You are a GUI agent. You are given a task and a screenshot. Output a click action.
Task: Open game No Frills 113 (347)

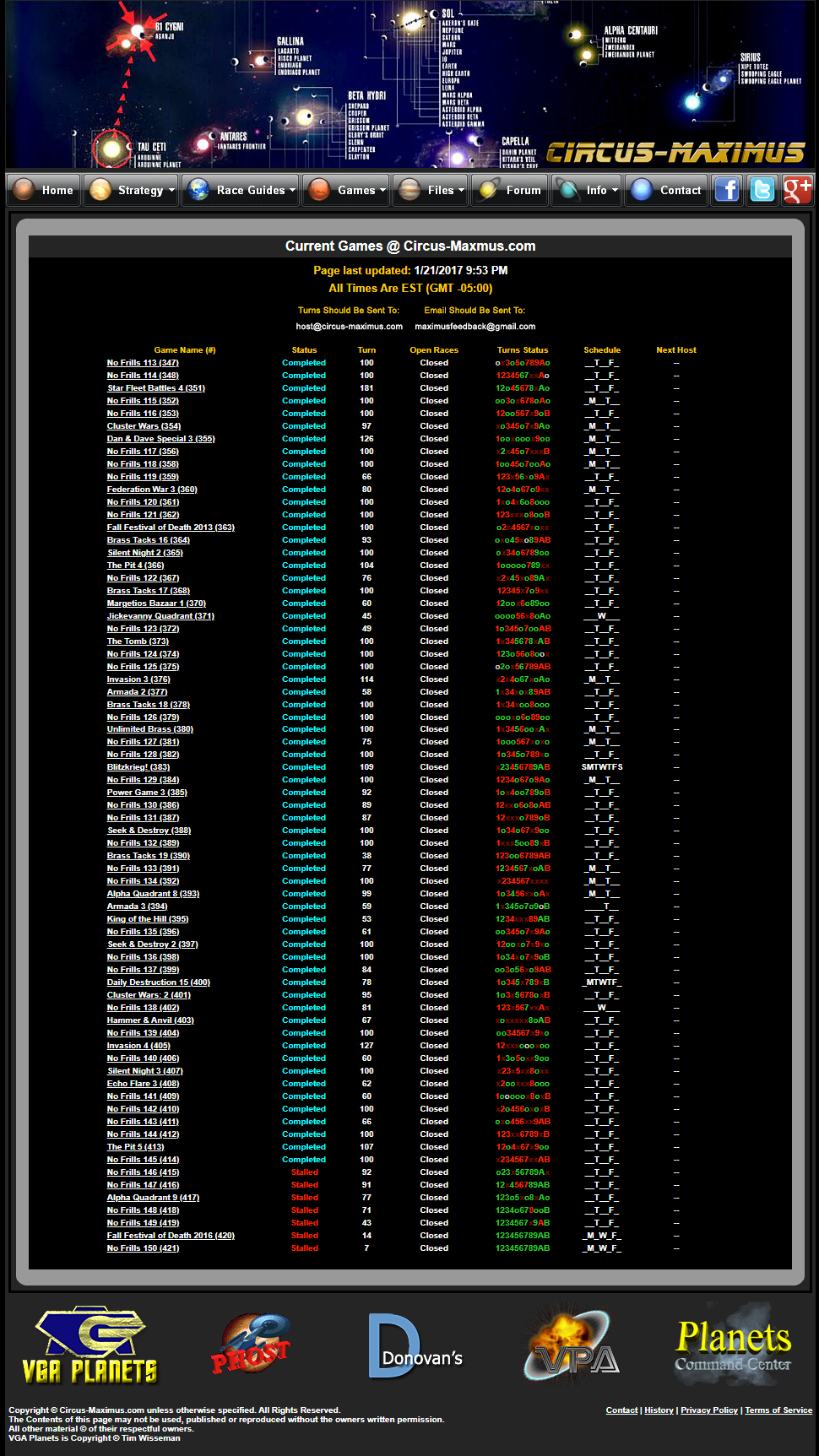tap(143, 363)
